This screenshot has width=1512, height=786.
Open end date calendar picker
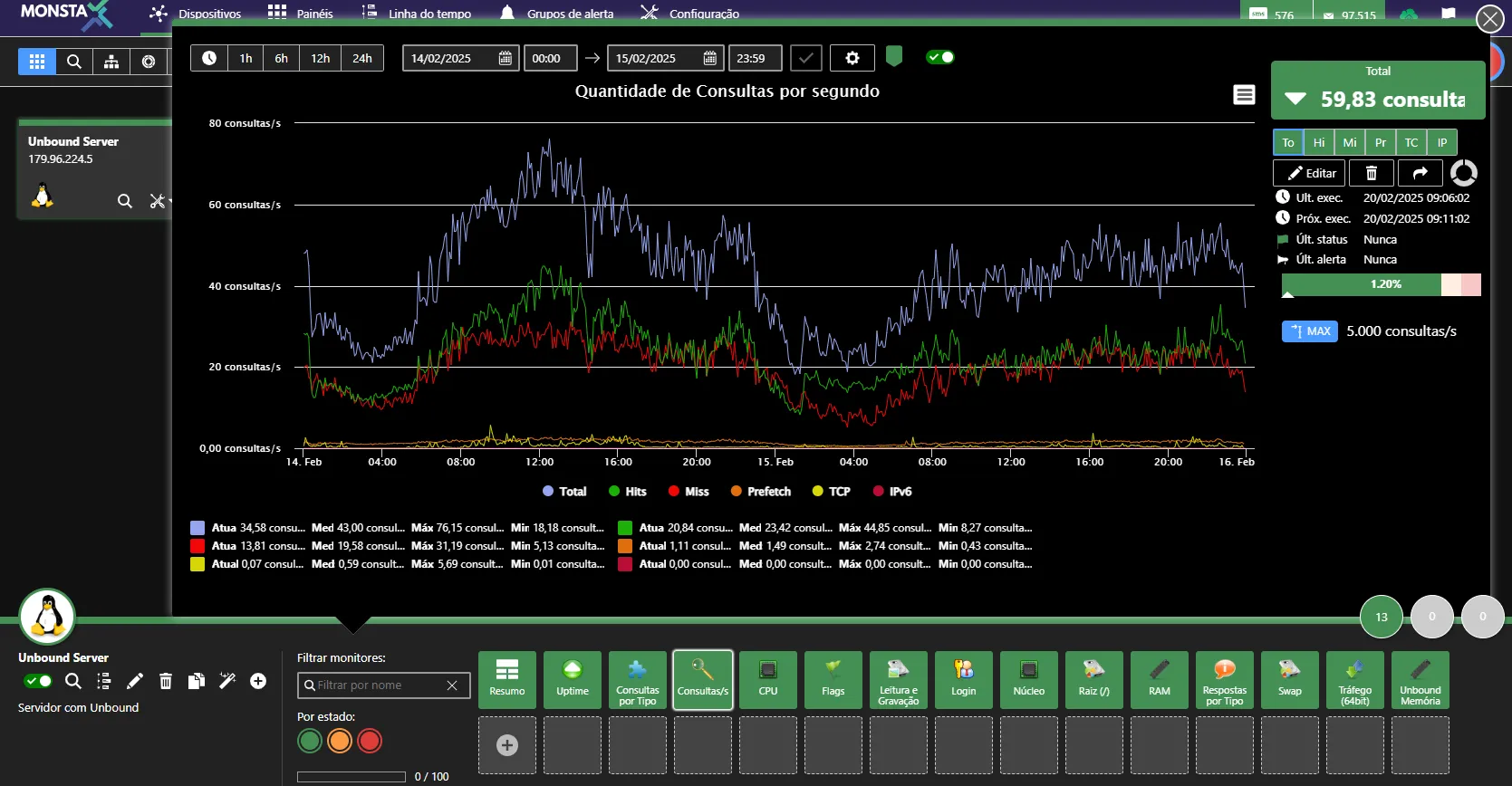click(x=710, y=58)
